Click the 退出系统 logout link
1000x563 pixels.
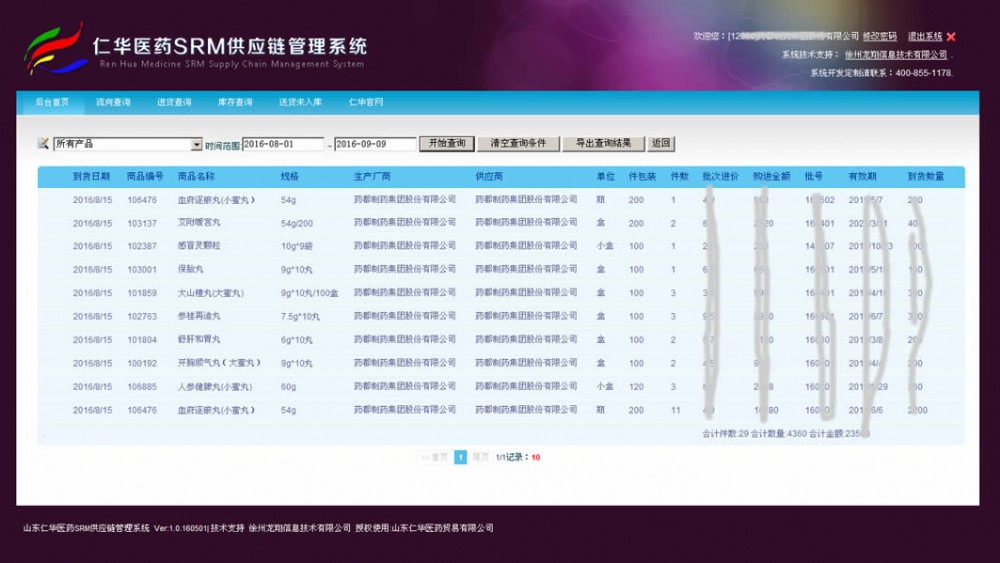(x=925, y=37)
